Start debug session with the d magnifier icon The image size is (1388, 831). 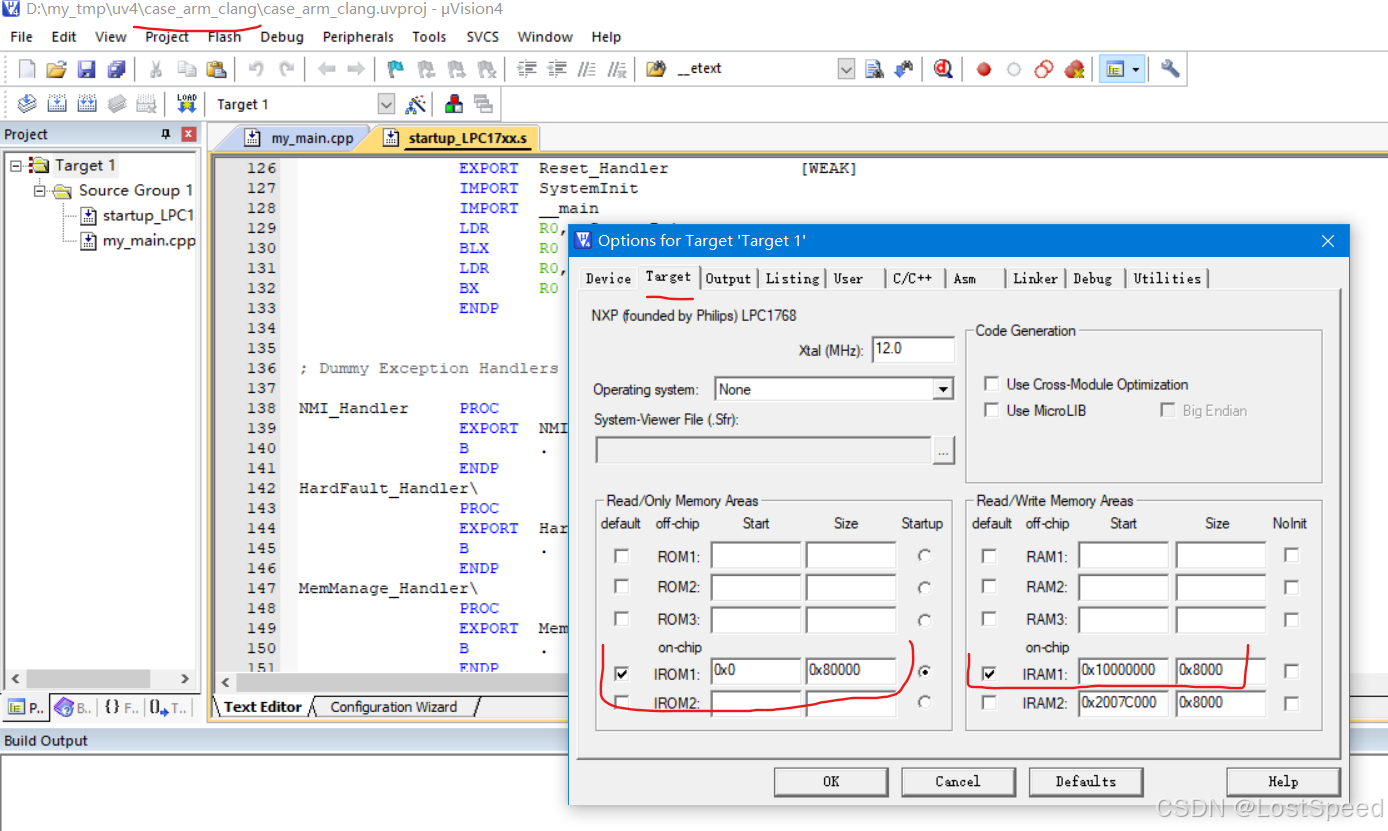(x=942, y=69)
